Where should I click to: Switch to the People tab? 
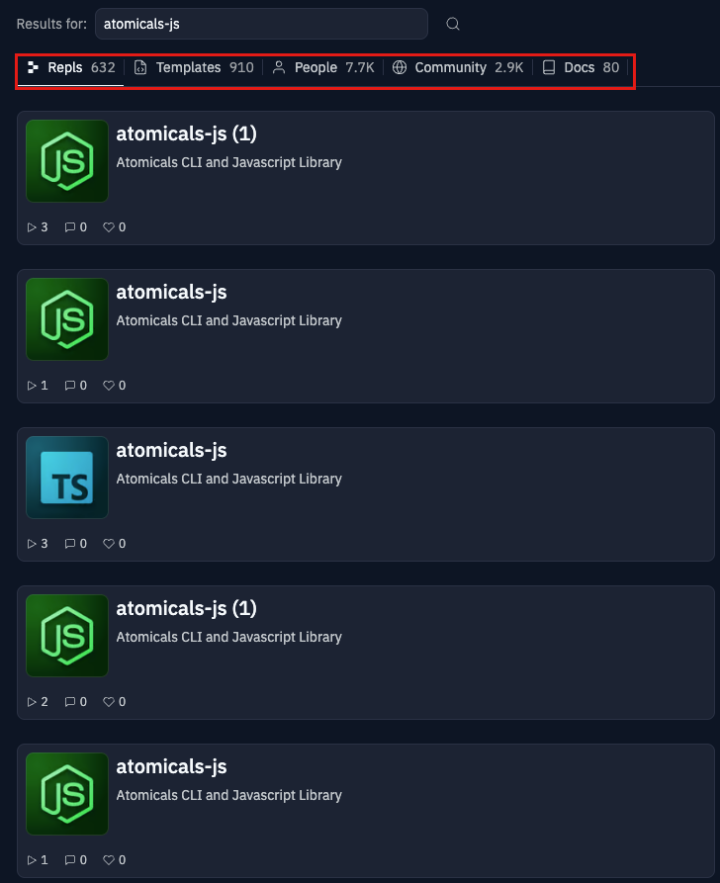coord(323,68)
